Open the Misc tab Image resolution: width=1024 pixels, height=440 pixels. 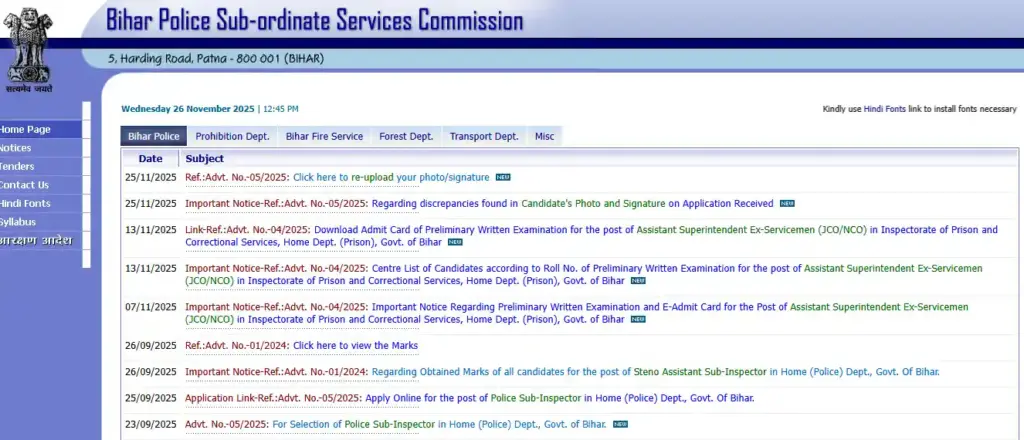pyautogui.click(x=544, y=137)
